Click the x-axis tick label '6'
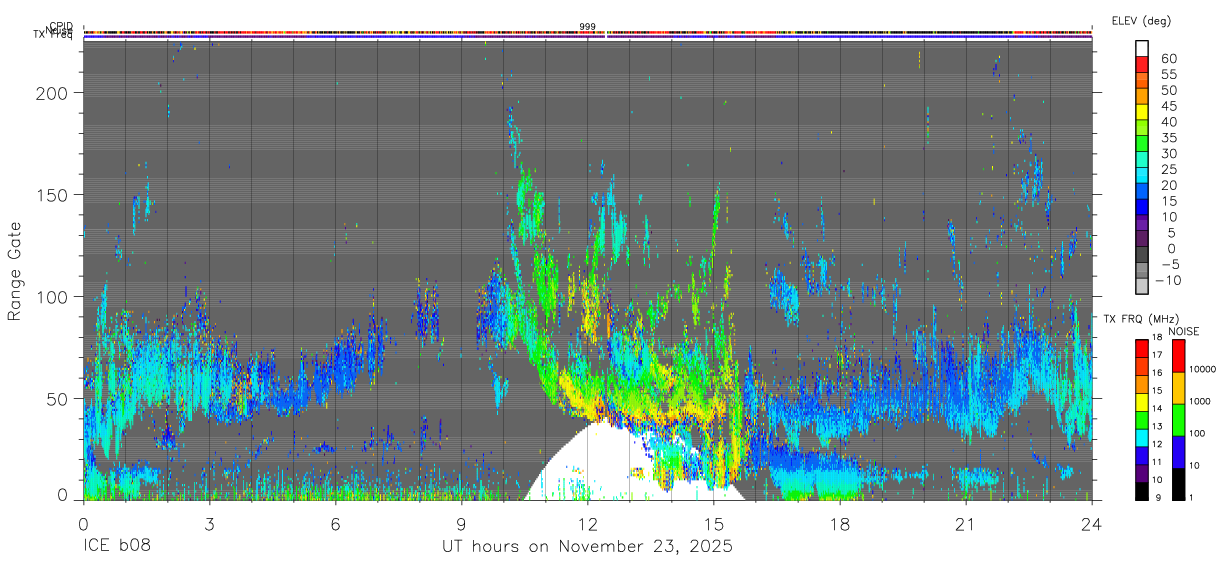The width and height of the screenshot is (1228, 567). pos(335,523)
